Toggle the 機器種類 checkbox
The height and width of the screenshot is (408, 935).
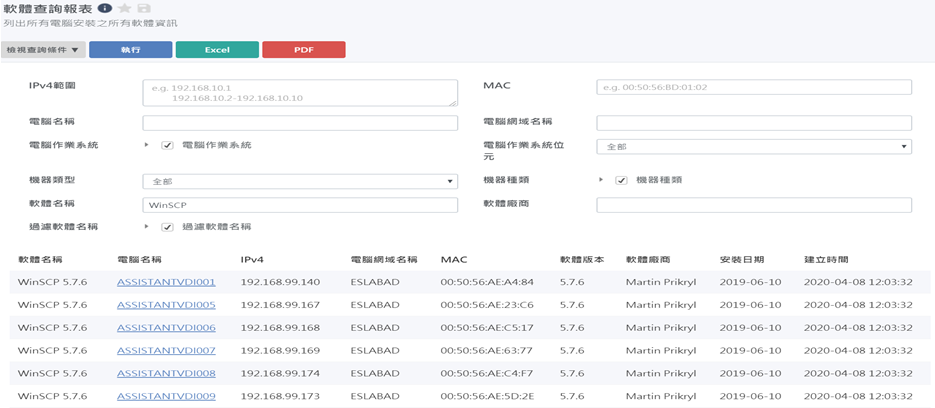pos(621,181)
